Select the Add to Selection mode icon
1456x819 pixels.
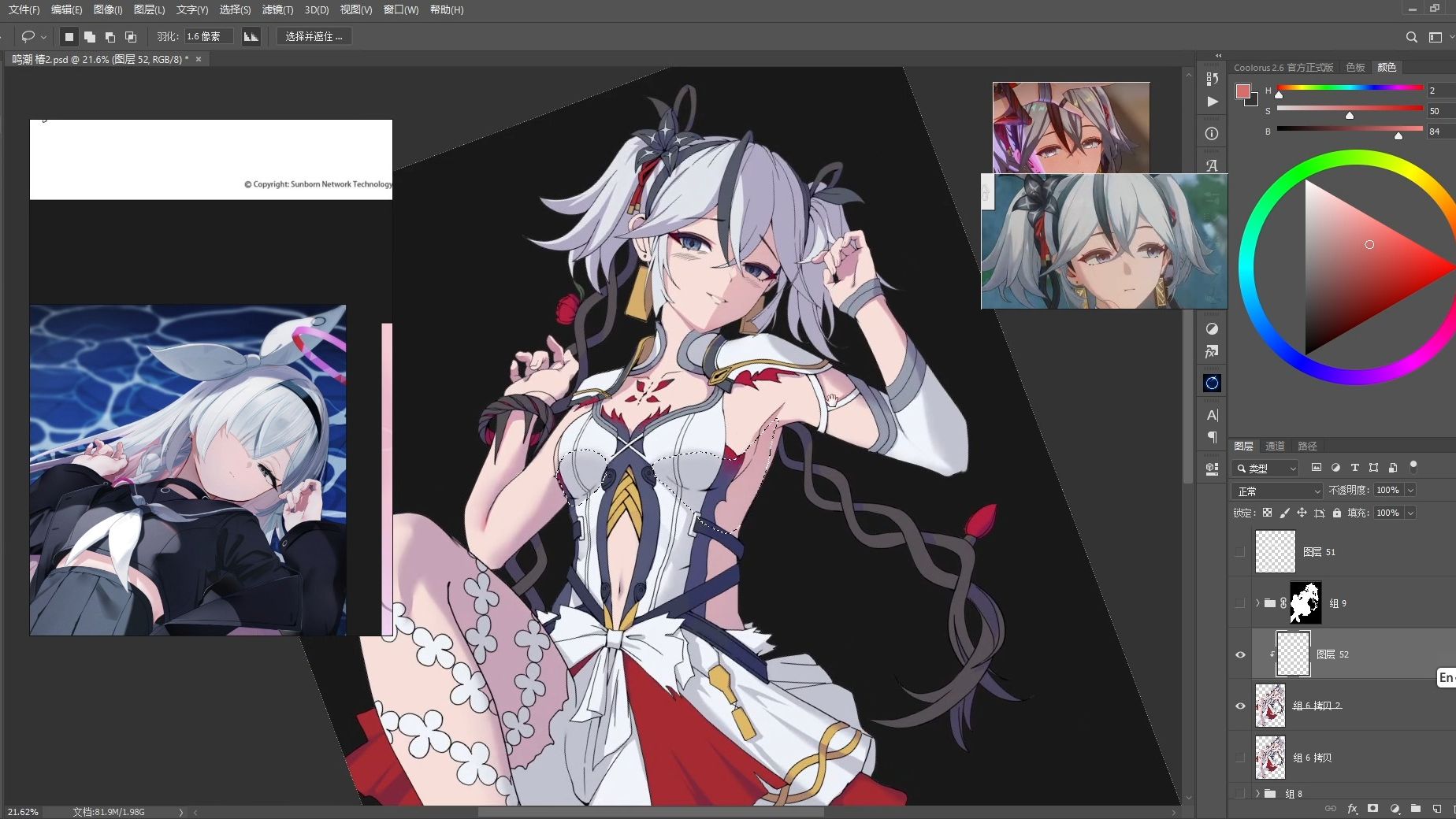pyautogui.click(x=90, y=37)
